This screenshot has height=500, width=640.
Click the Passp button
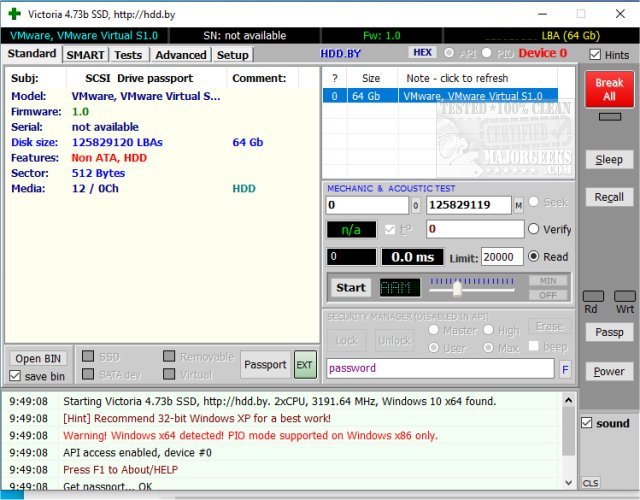pyautogui.click(x=609, y=332)
